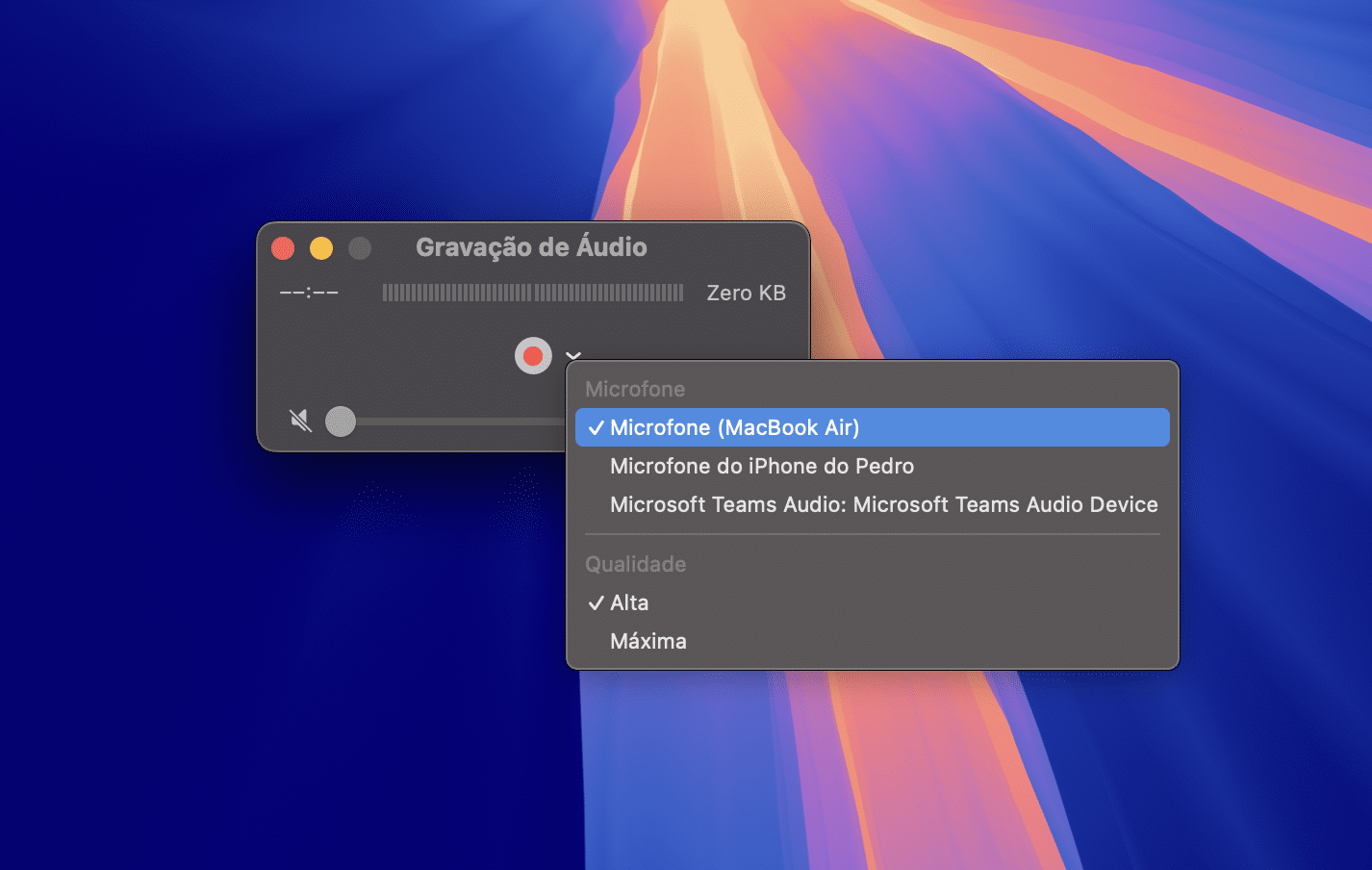Click the muted speaker icon
The image size is (1372, 870).
[301, 421]
